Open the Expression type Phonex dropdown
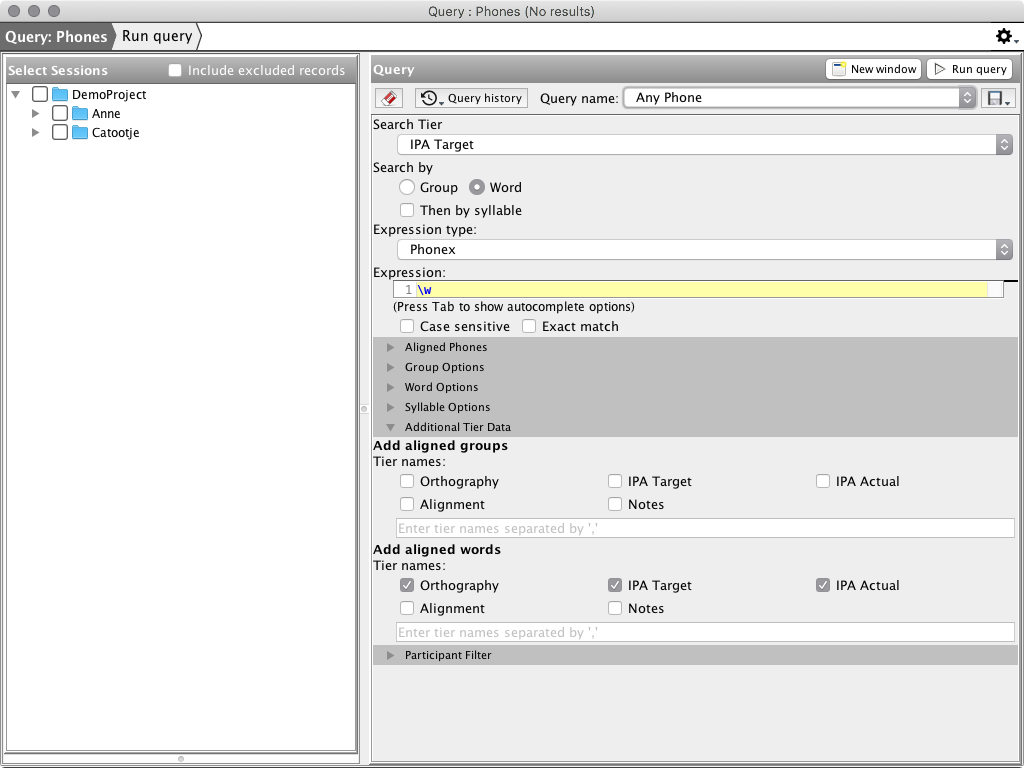The width and height of the screenshot is (1024, 768). point(704,250)
